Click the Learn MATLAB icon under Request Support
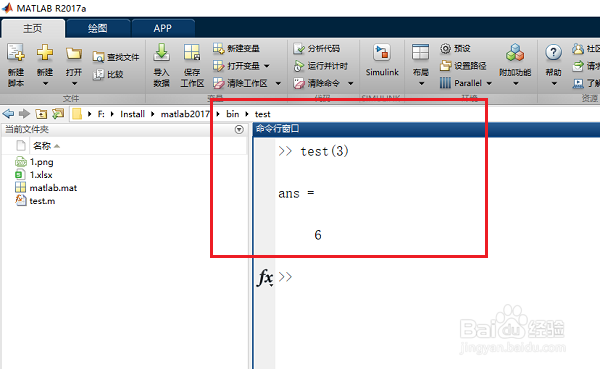 click(x=578, y=83)
